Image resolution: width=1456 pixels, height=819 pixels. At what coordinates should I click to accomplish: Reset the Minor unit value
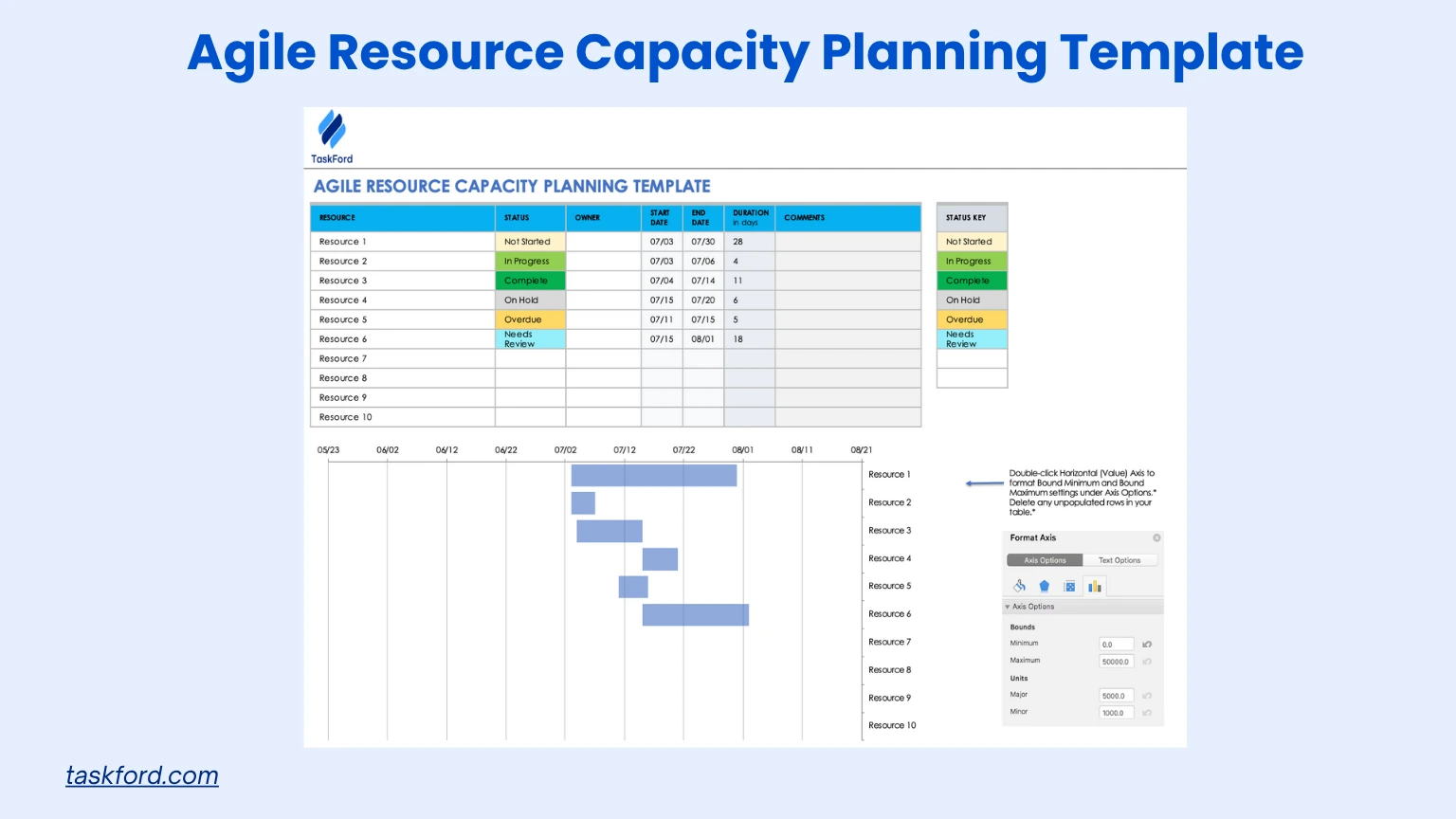pos(1147,713)
